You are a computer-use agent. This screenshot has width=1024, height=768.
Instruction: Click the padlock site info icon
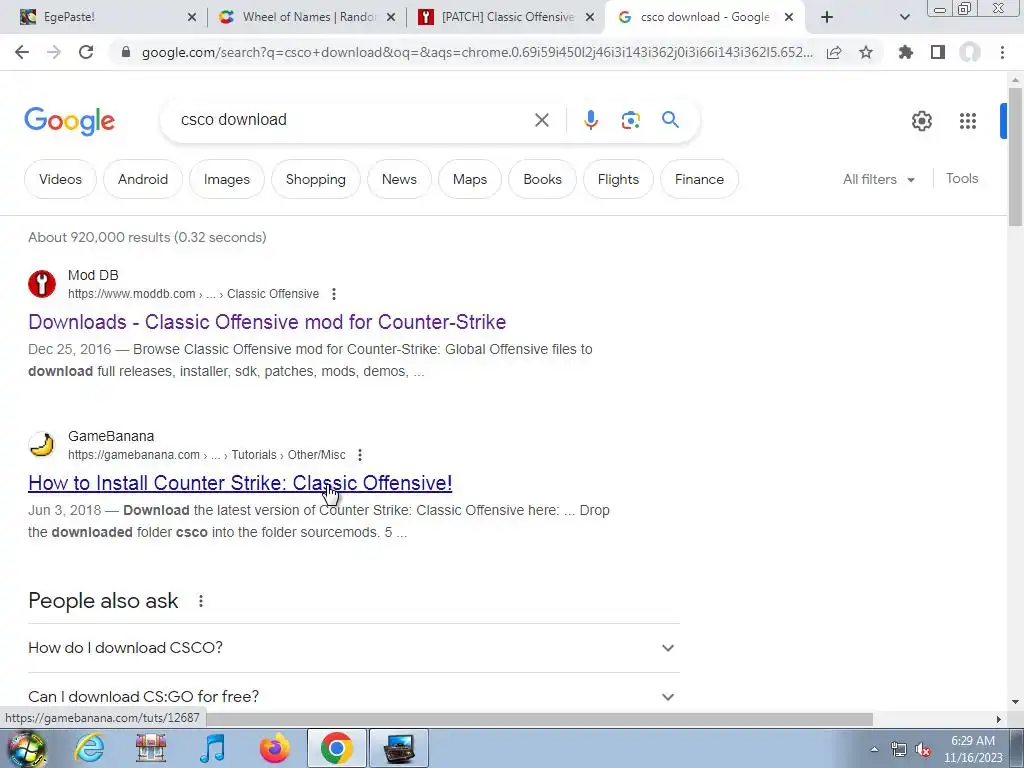[126, 52]
